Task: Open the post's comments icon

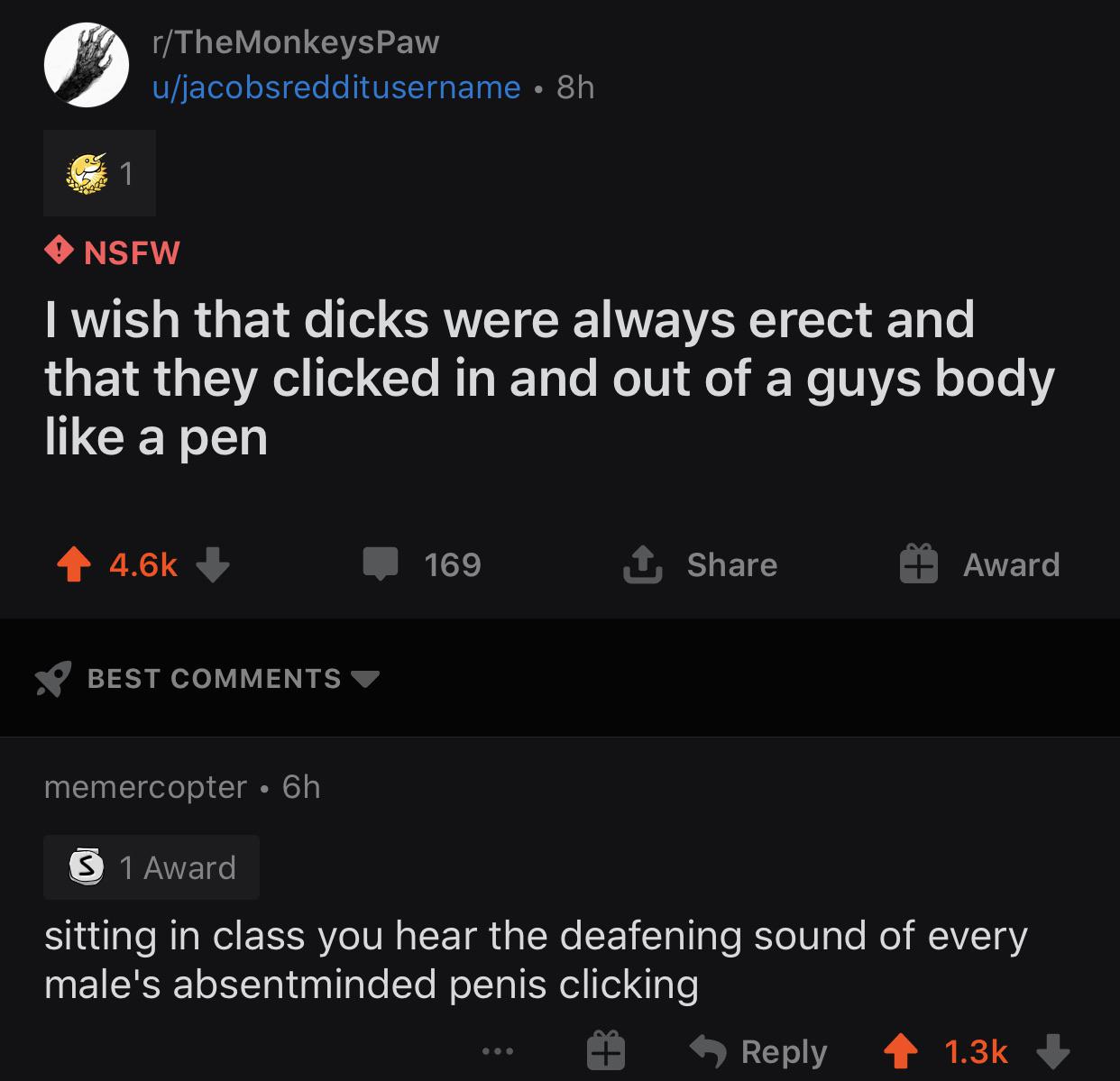Action: point(381,564)
